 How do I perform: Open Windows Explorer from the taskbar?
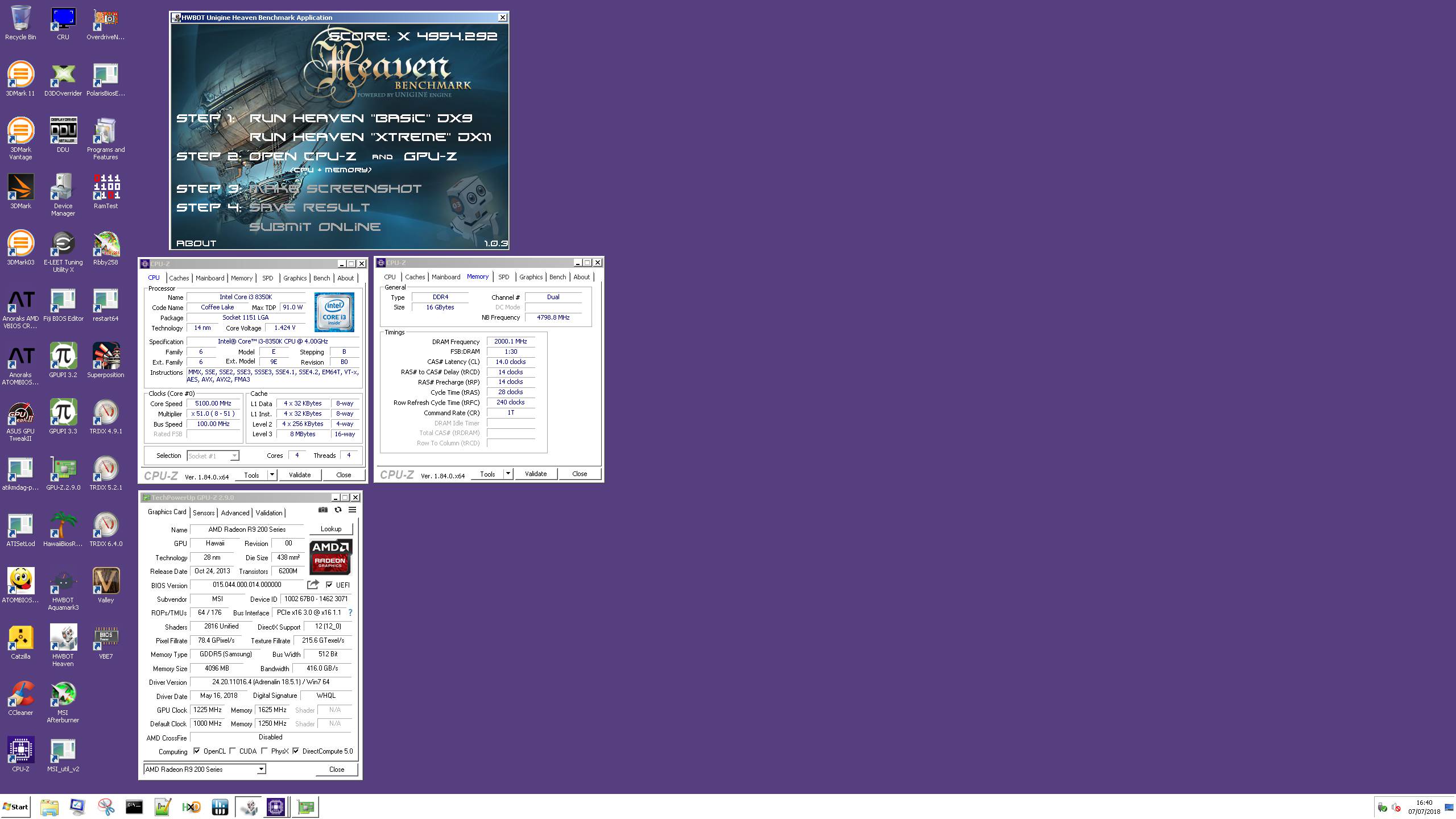pos(49,807)
